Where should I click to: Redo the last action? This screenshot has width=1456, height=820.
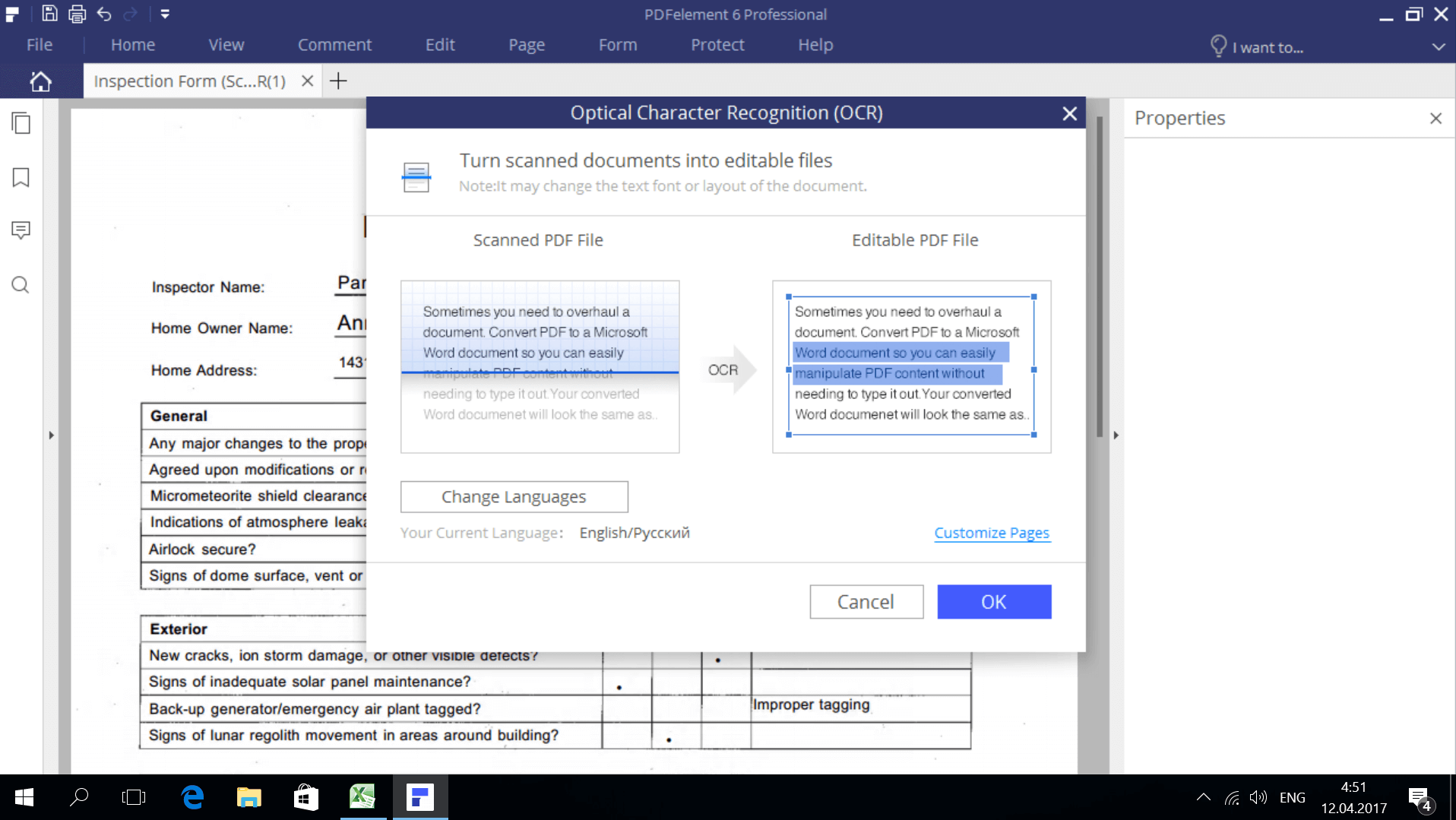(x=131, y=14)
